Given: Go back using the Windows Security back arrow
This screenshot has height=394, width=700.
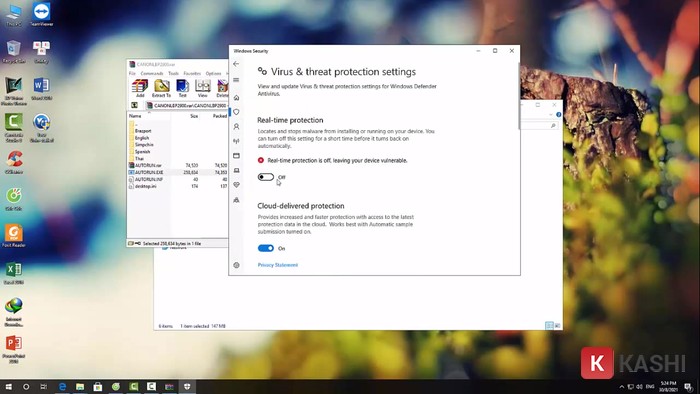Looking at the screenshot, I should click(x=236, y=64).
